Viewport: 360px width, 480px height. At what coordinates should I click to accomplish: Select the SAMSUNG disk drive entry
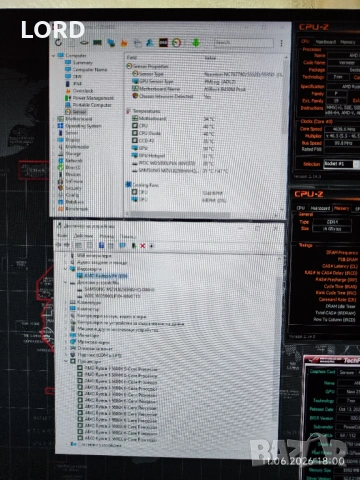point(116,289)
